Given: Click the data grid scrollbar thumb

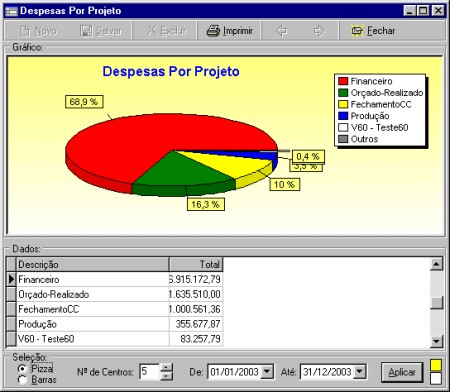Looking at the screenshot, I should (436, 303).
